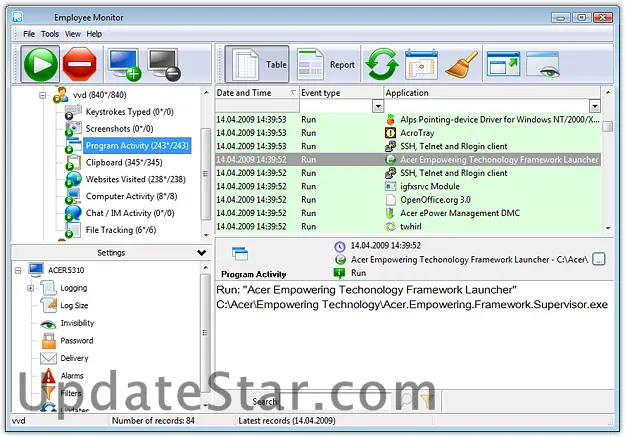Sort by Event type column header

(341, 93)
